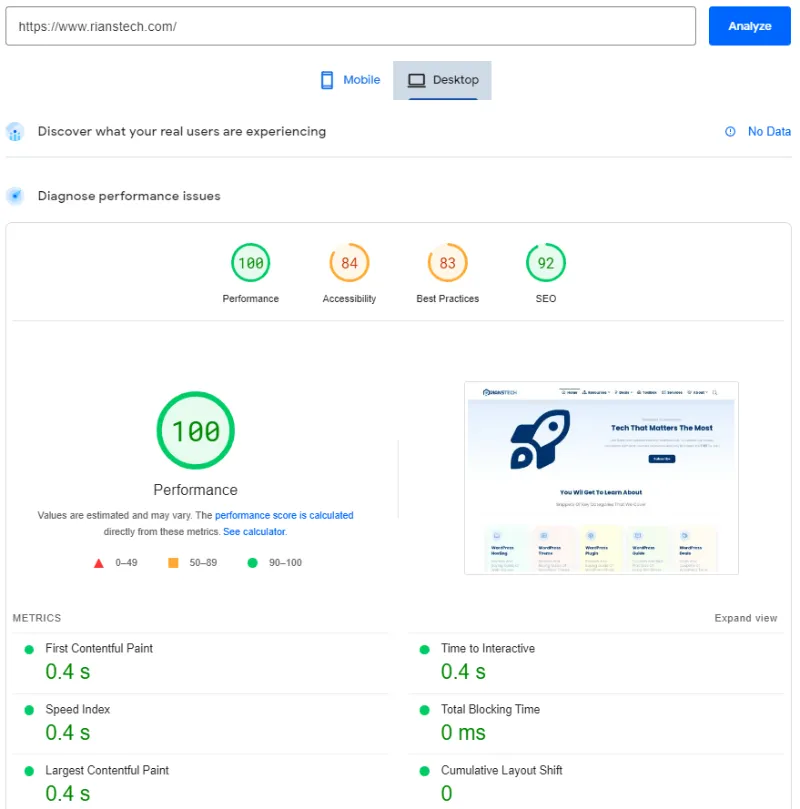Expand the metrics with Expand view
This screenshot has height=809, width=800.
(x=746, y=617)
